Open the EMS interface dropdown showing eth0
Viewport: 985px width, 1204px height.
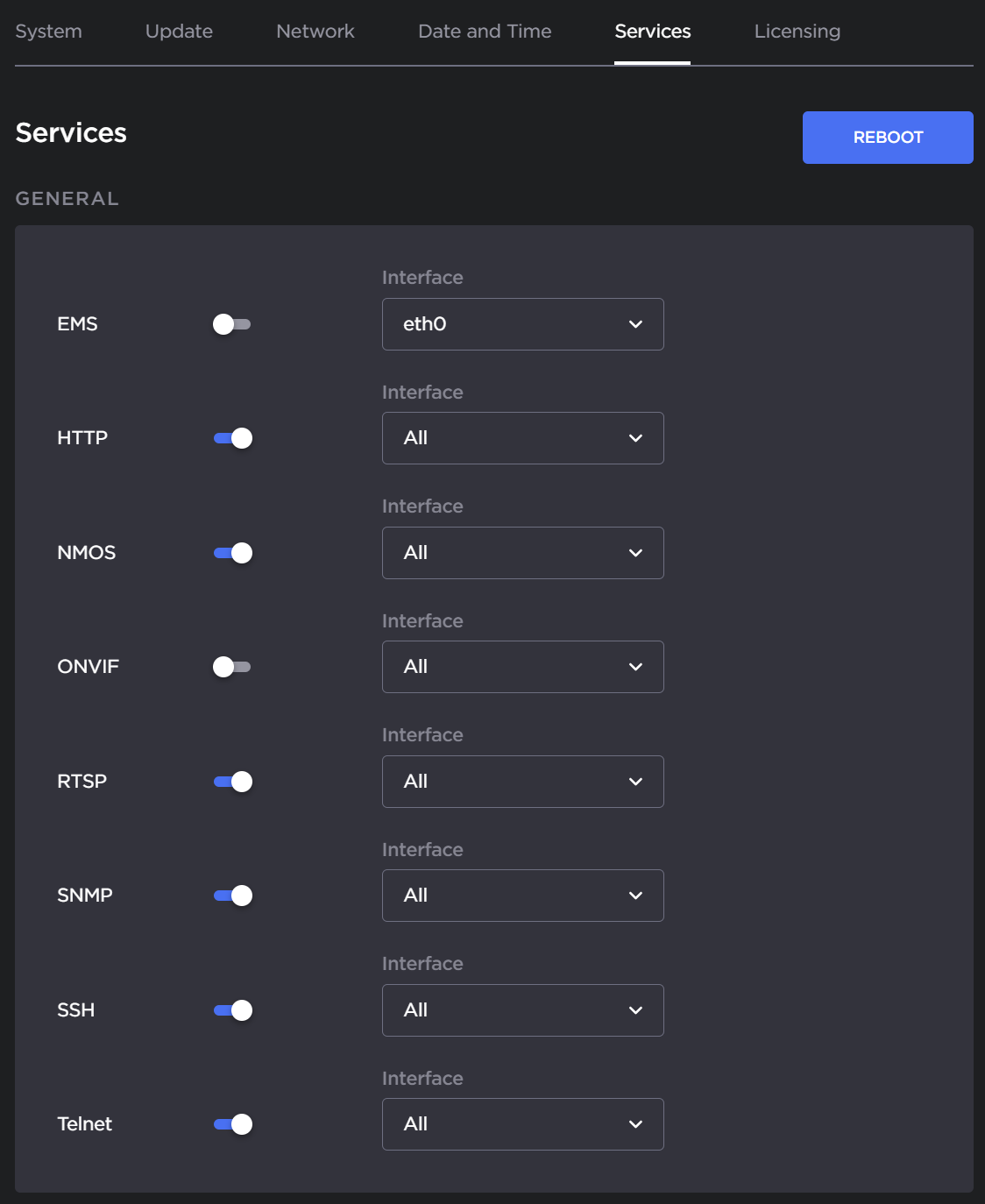522,323
